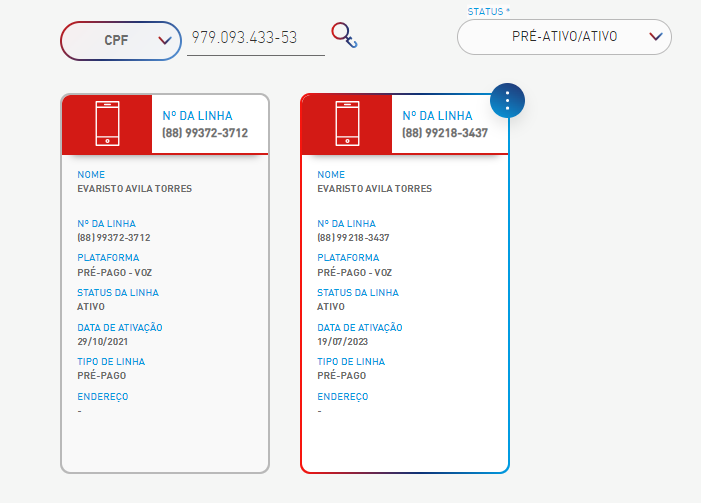Click phone icon on 99372-3712 card
Viewport: 701px width, 503px height.
tap(107, 123)
